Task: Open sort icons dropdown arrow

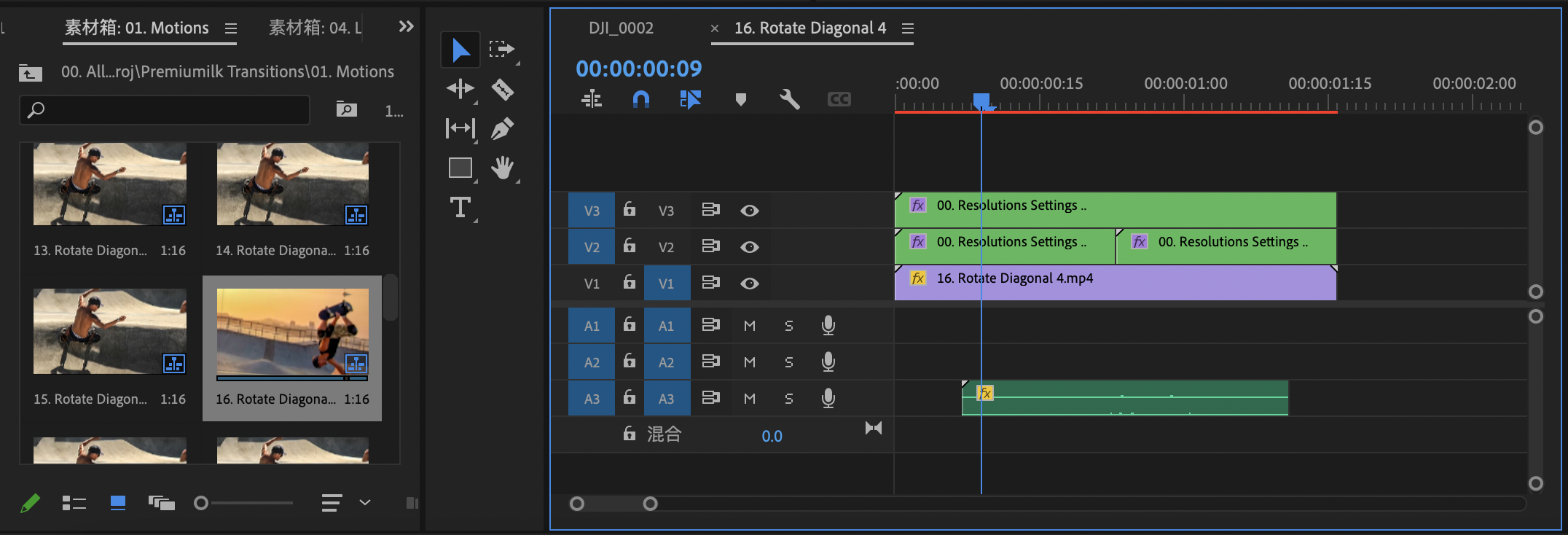Action: tap(365, 502)
